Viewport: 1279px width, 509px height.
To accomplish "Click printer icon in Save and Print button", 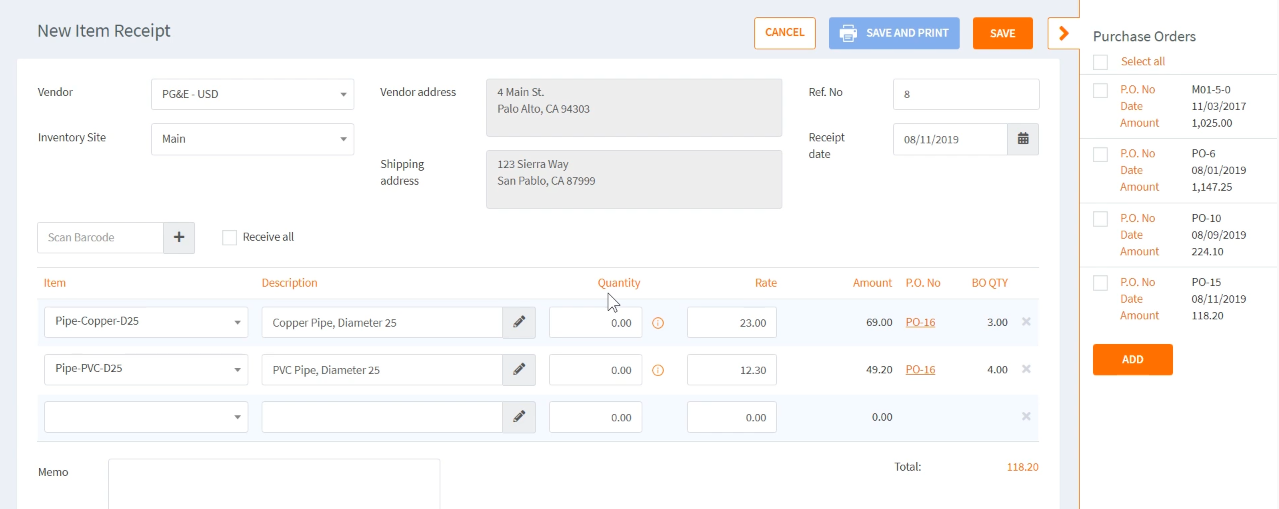I will [x=848, y=33].
